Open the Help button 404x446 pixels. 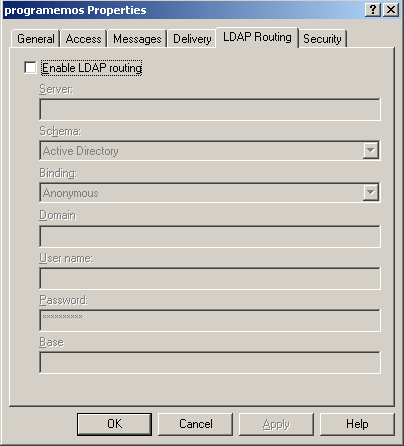click(x=357, y=424)
